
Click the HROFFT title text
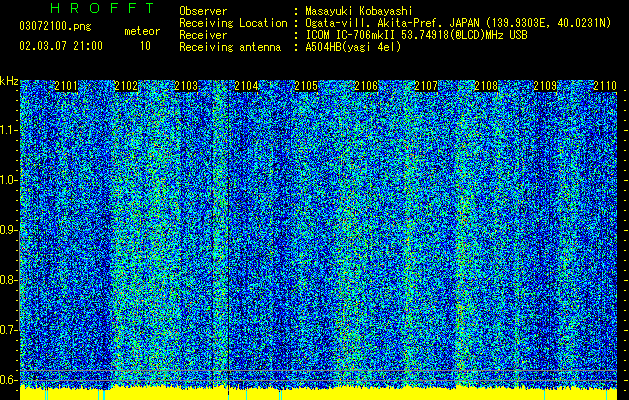(x=103, y=8)
